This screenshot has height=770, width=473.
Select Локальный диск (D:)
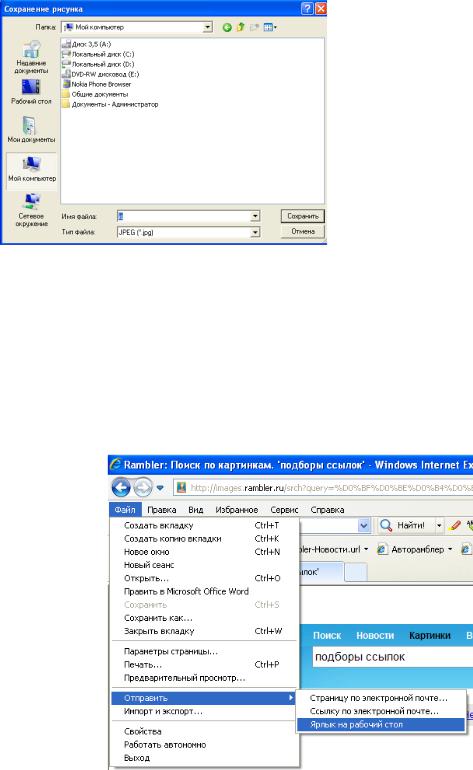98,64
